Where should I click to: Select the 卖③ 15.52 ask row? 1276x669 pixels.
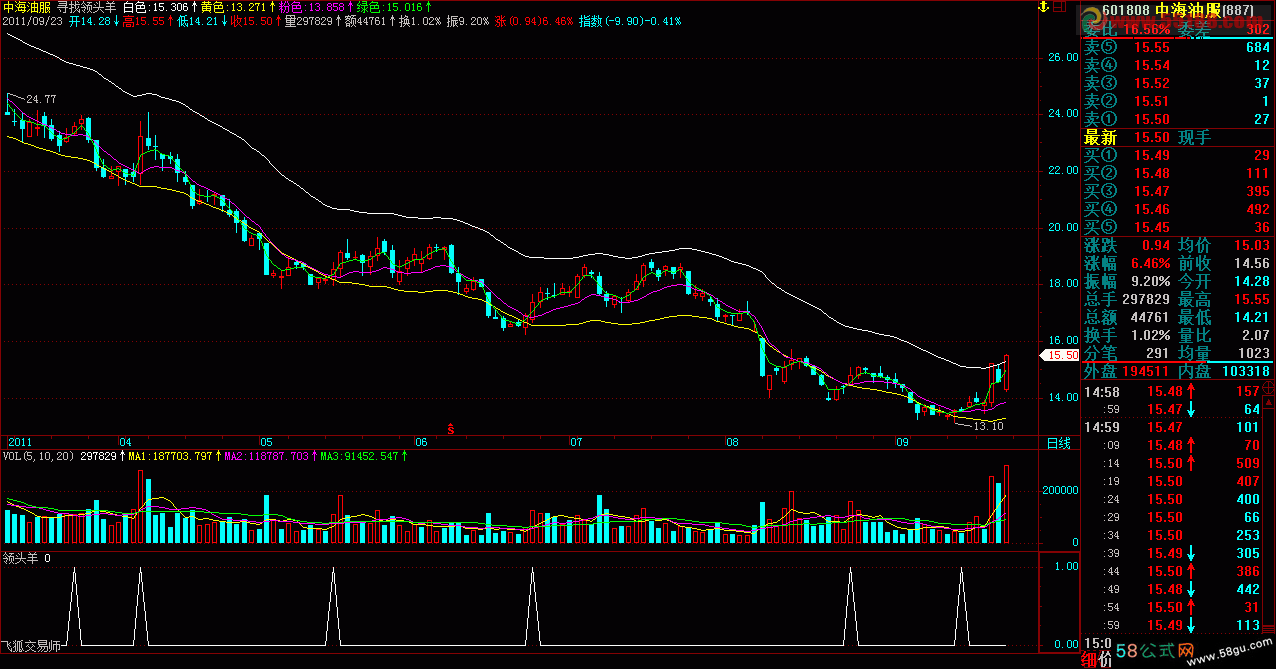click(x=1178, y=83)
